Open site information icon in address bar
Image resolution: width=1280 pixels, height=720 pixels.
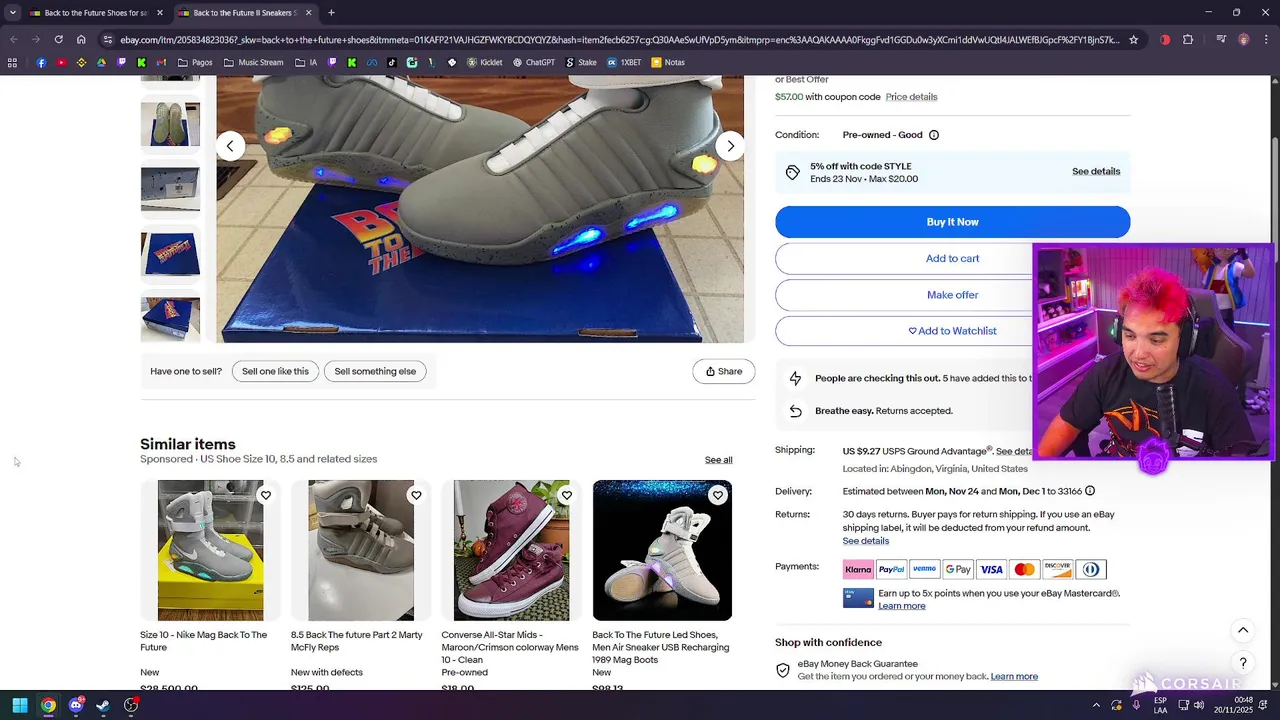[107, 40]
